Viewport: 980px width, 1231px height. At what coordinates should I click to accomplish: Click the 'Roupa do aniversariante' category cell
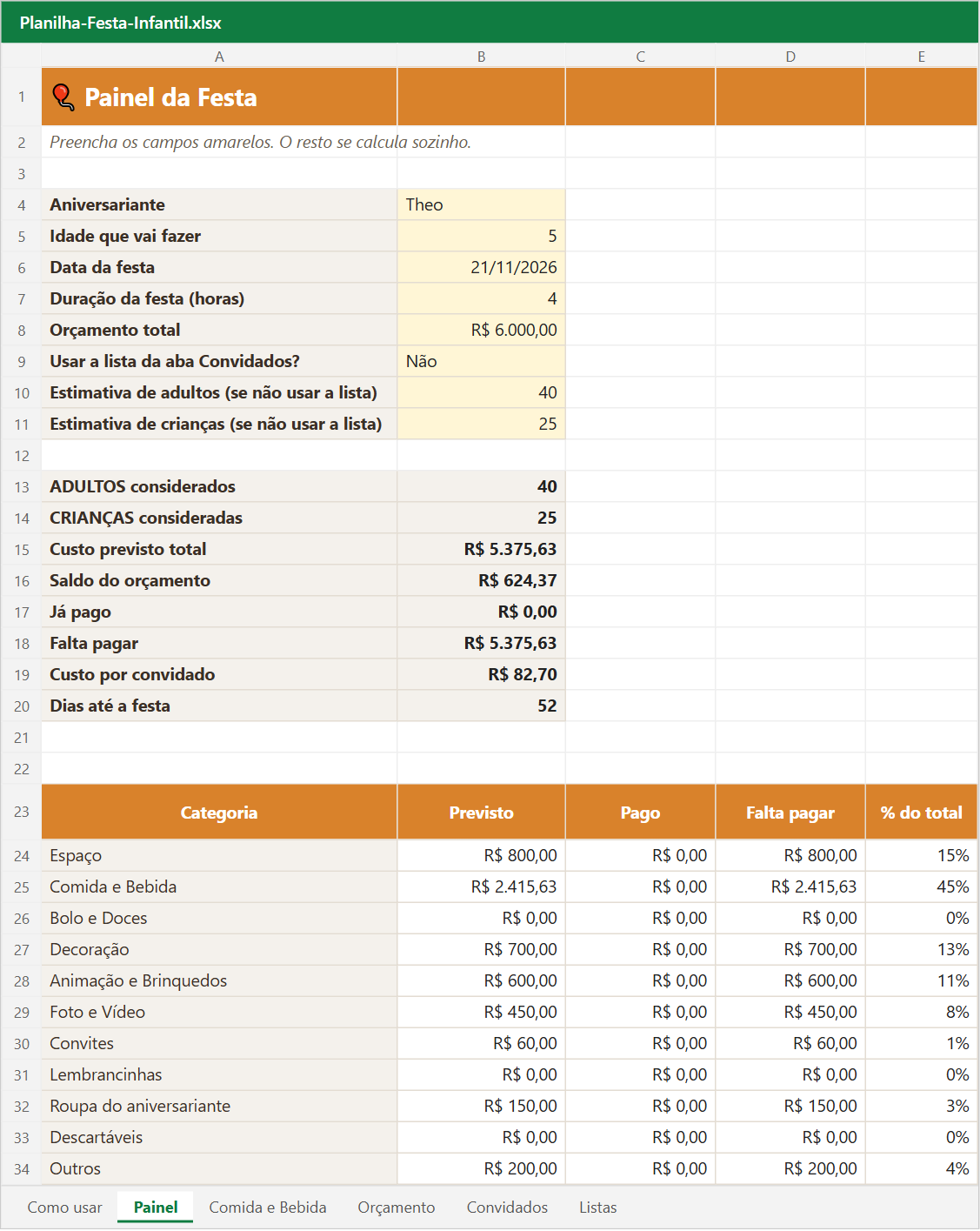coord(219,1106)
